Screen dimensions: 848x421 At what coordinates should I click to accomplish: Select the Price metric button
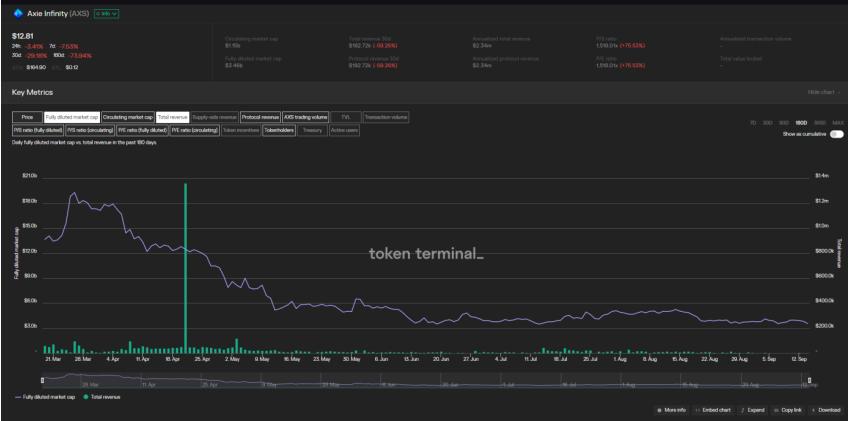click(27, 117)
